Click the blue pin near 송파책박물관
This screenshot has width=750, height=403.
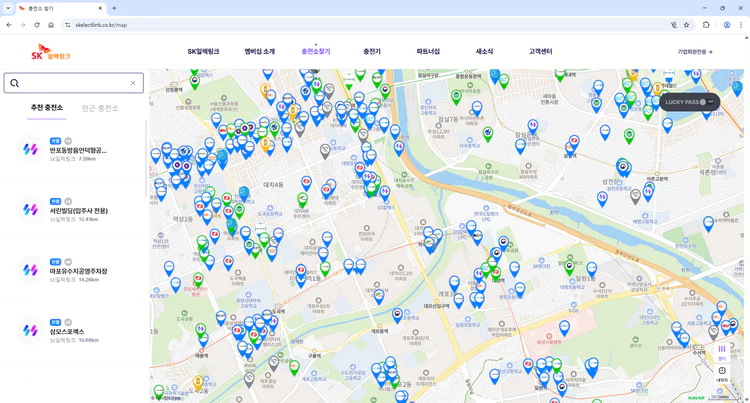tap(708, 223)
